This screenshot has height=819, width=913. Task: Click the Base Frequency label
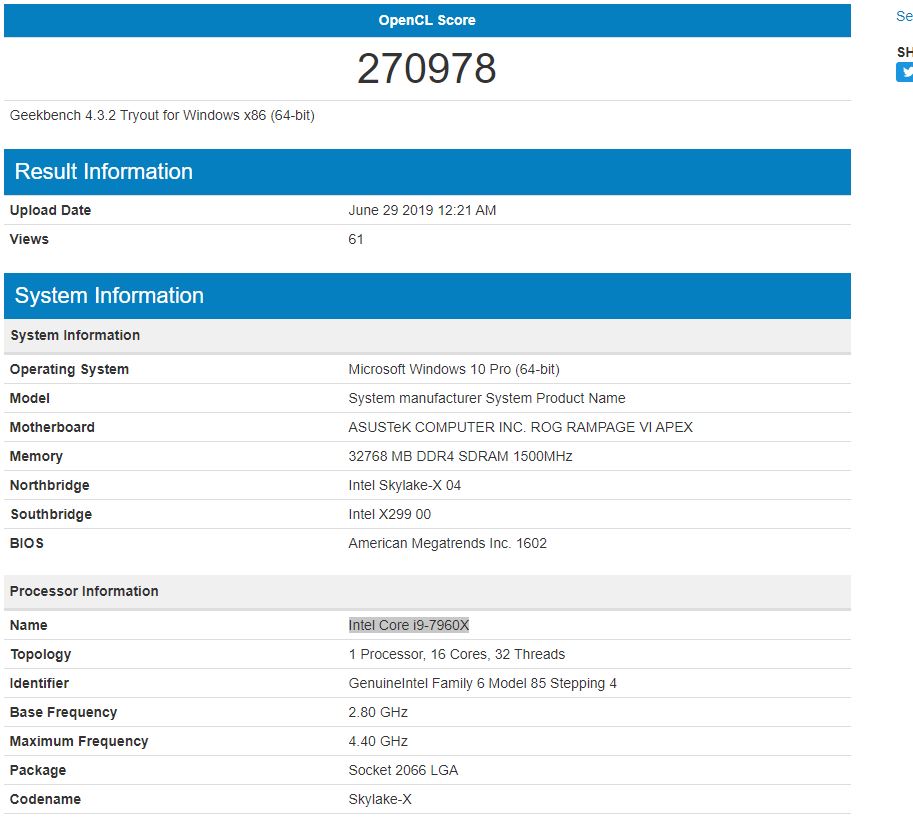[63, 712]
